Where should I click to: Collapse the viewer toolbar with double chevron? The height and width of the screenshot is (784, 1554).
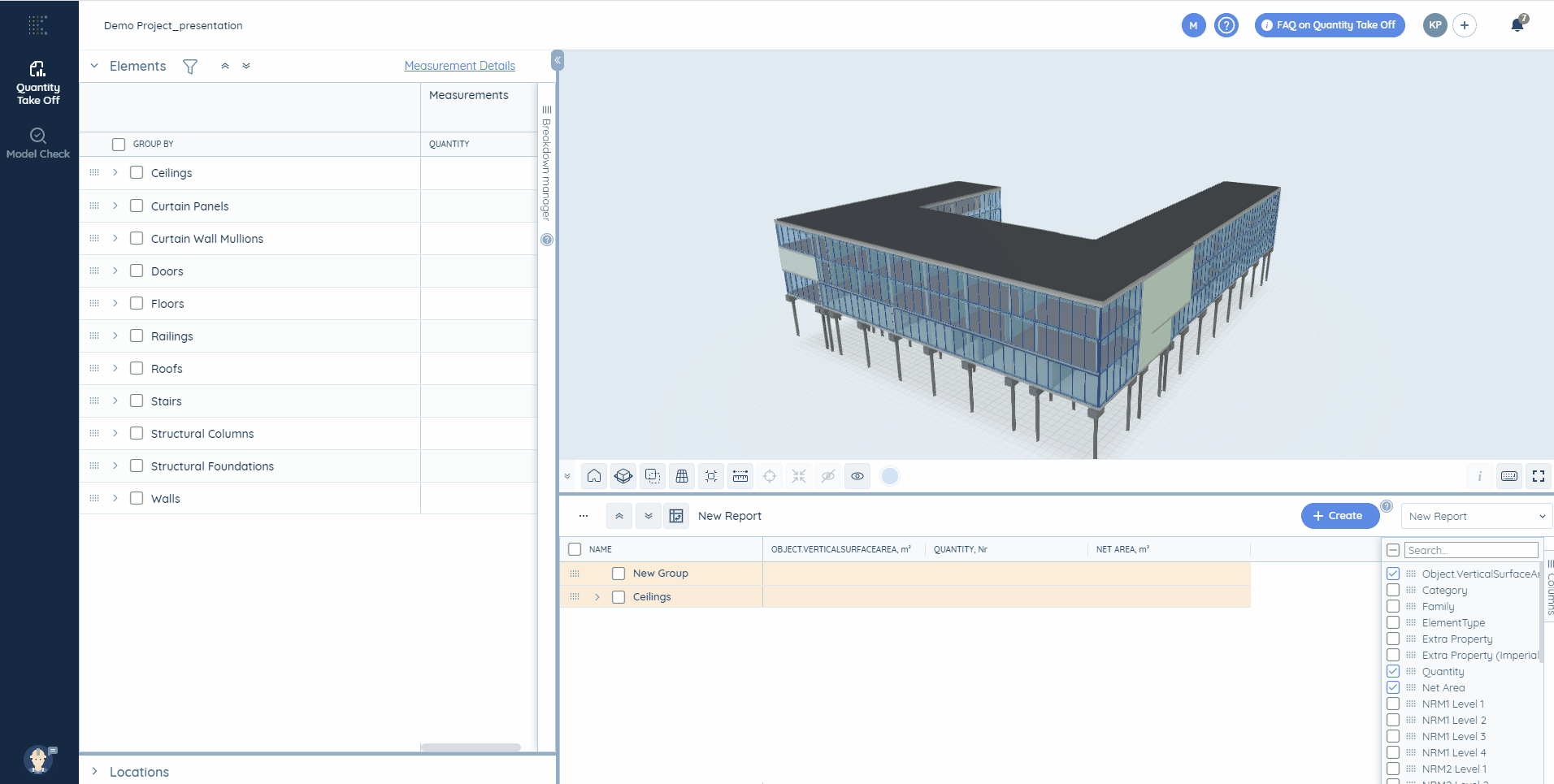(x=567, y=476)
